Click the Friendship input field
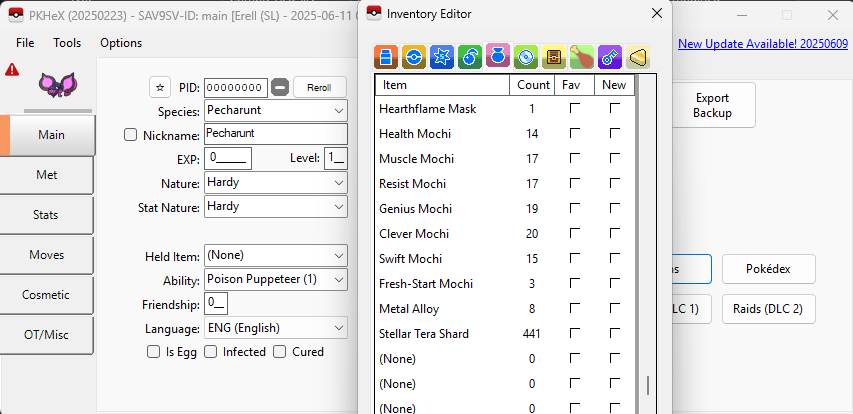853x414 pixels. (x=217, y=304)
